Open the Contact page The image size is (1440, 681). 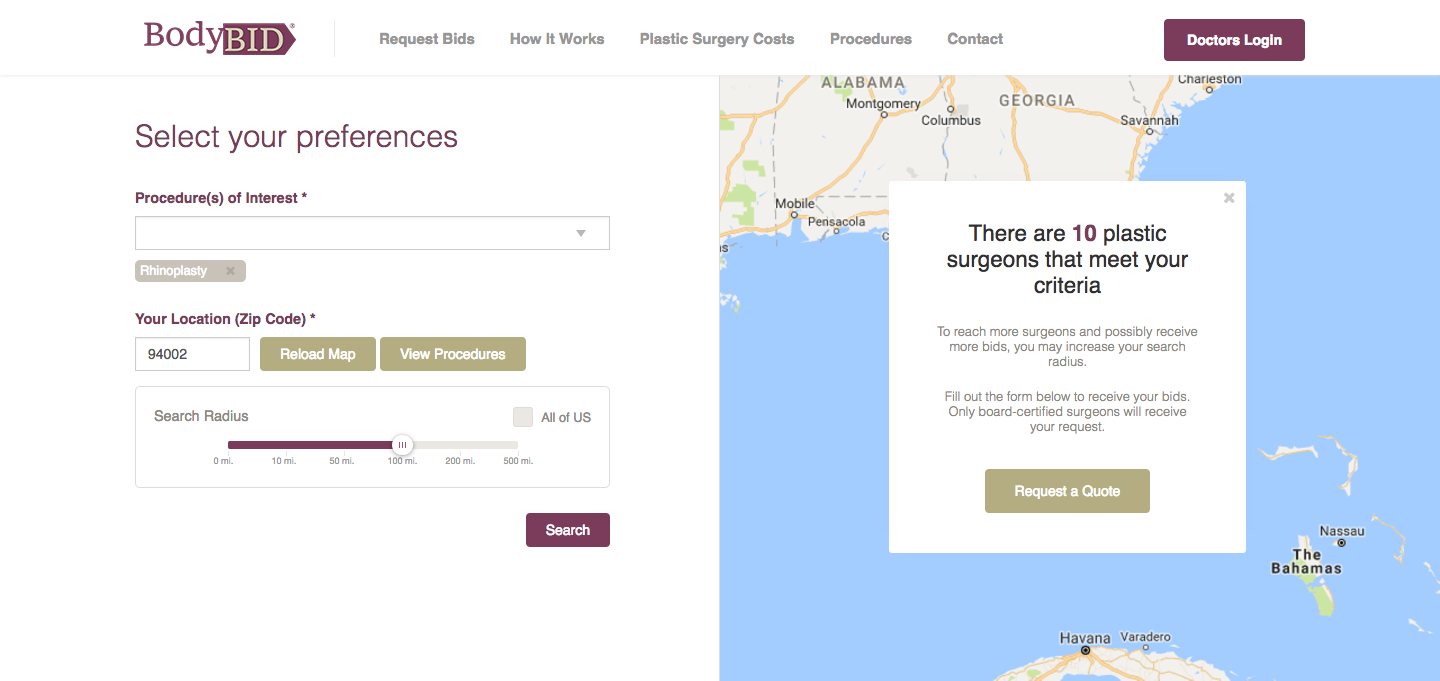pos(975,39)
